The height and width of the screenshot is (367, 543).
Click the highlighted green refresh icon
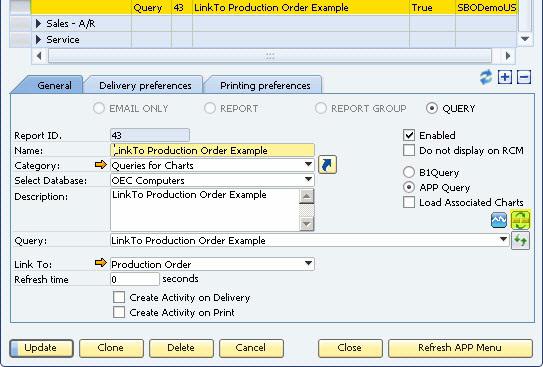pyautogui.click(x=520, y=220)
